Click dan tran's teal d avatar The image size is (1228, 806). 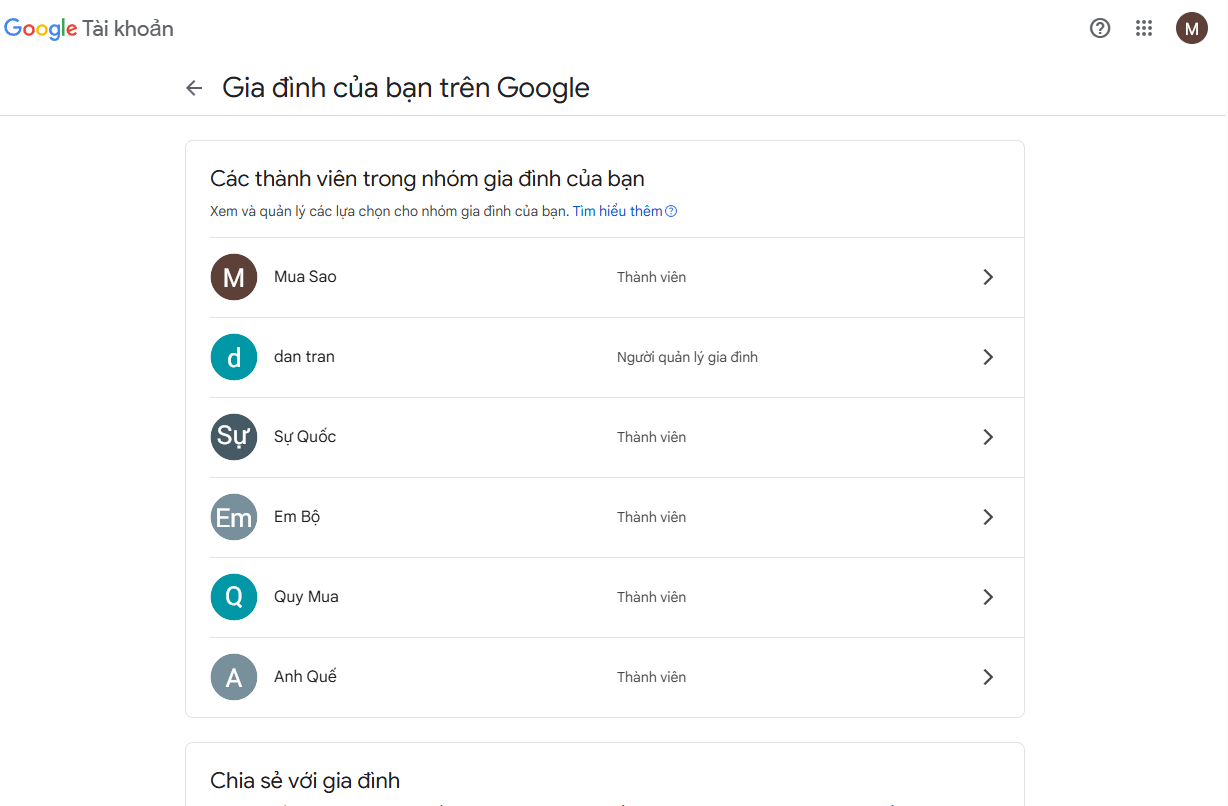click(x=234, y=357)
